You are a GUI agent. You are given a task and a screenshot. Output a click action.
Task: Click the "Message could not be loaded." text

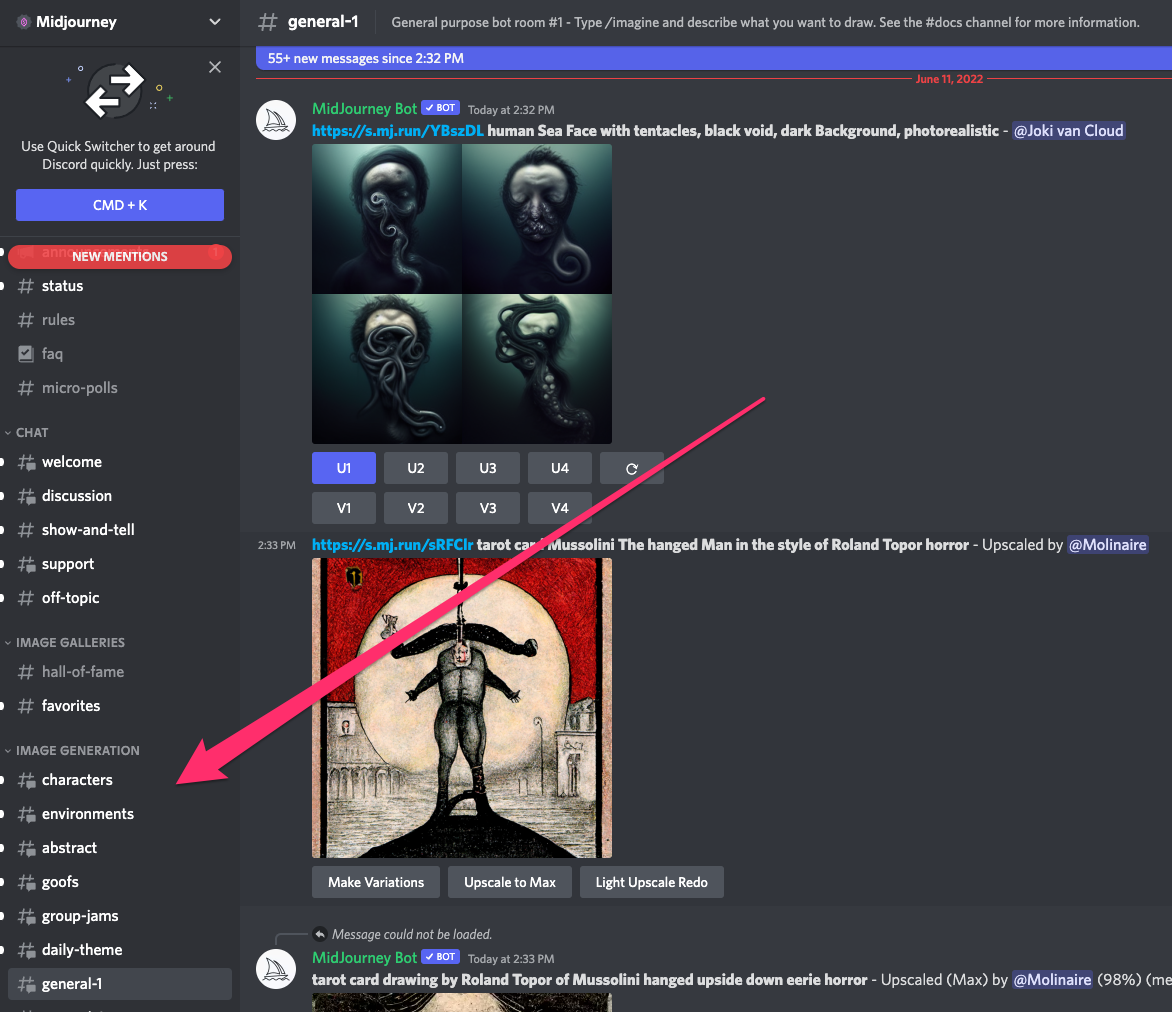(x=412, y=934)
